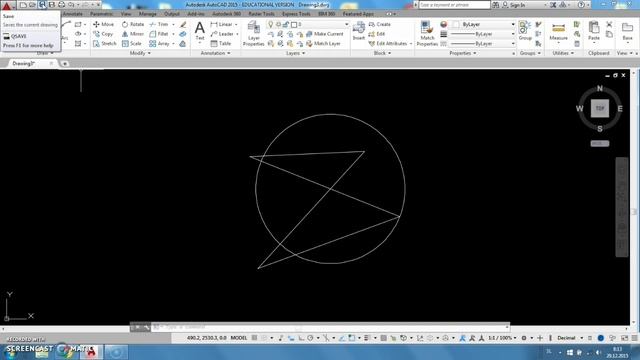Select the Move tool

click(104, 24)
